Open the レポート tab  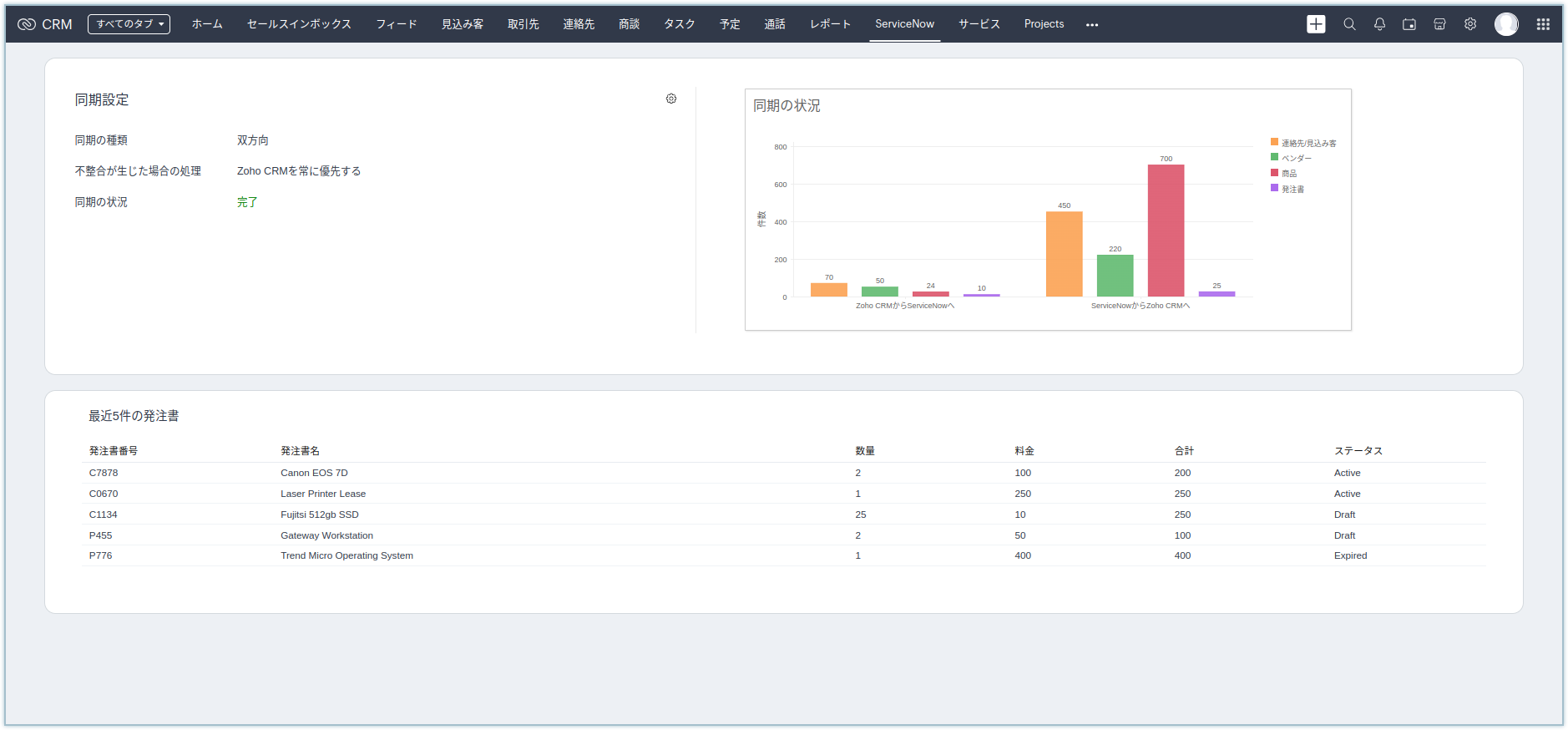click(830, 24)
